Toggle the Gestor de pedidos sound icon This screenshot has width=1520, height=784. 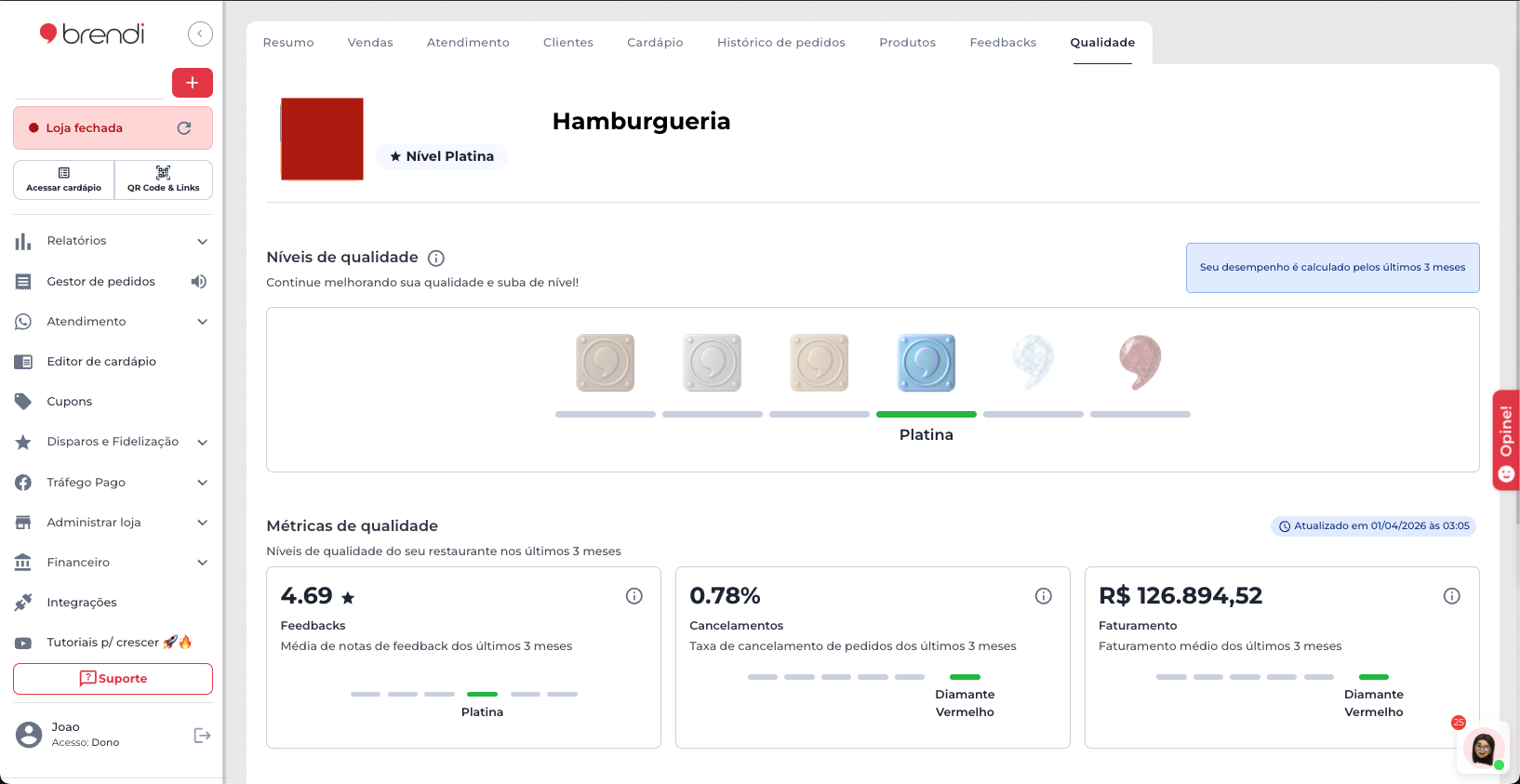199,282
